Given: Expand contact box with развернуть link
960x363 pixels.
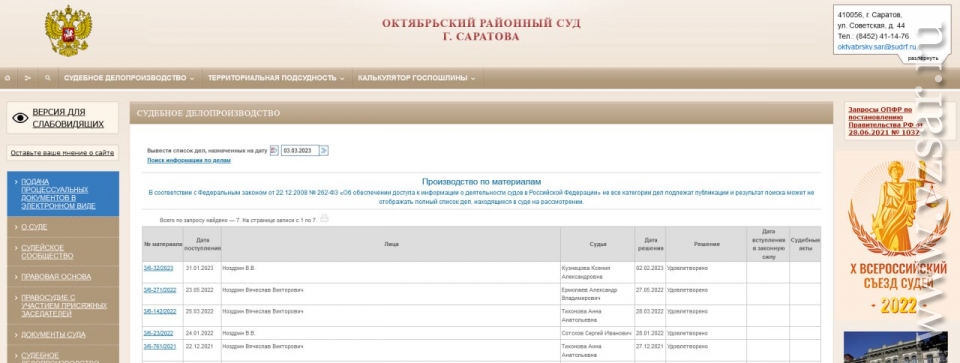Looking at the screenshot, I should click(x=923, y=58).
